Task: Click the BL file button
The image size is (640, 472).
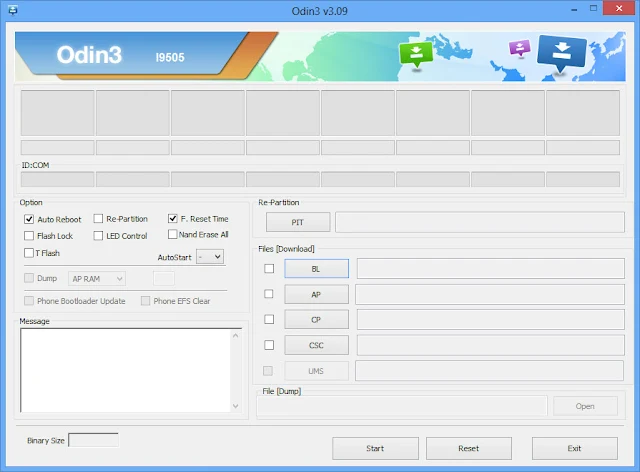Action: tap(316, 269)
